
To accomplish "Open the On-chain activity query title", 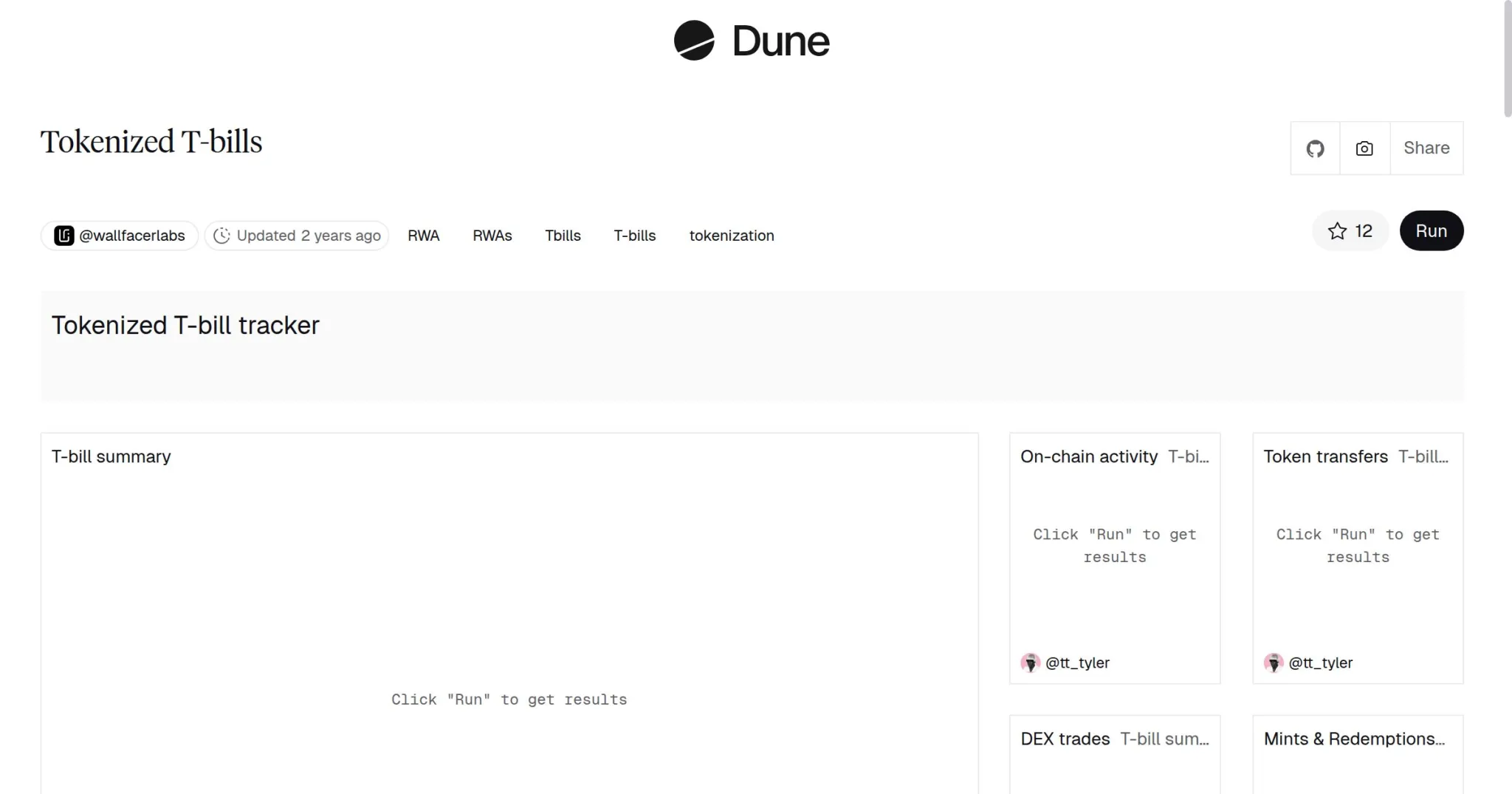I will (1088, 456).
